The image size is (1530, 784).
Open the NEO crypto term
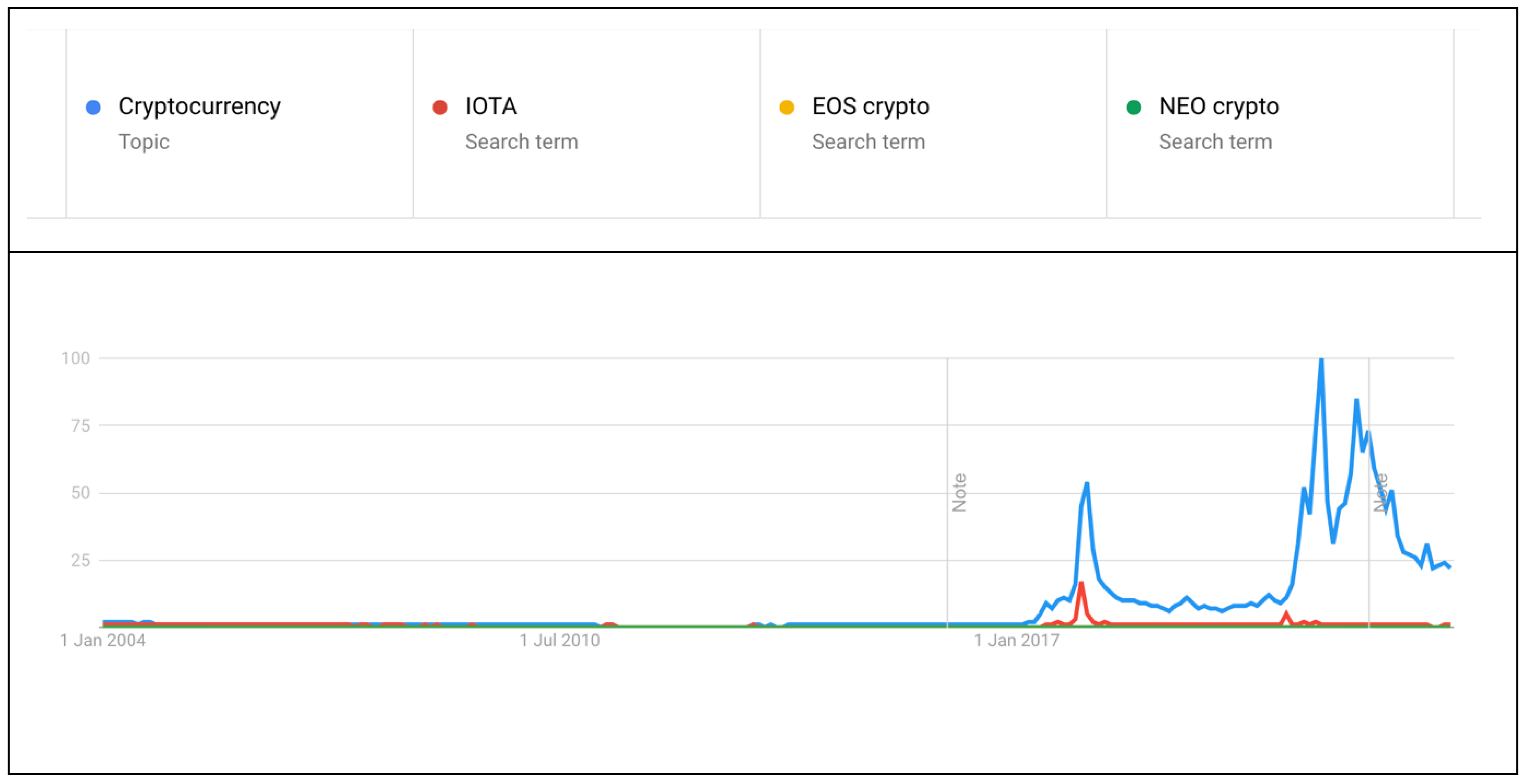[x=1219, y=107]
